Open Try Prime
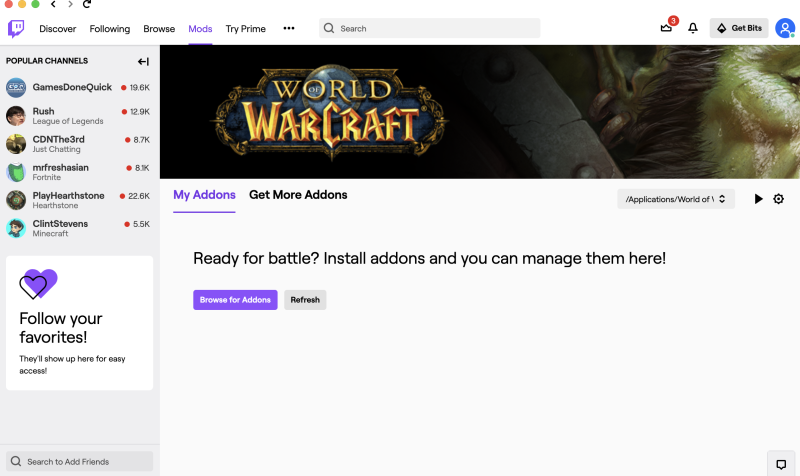The height and width of the screenshot is (476, 800). [245, 29]
